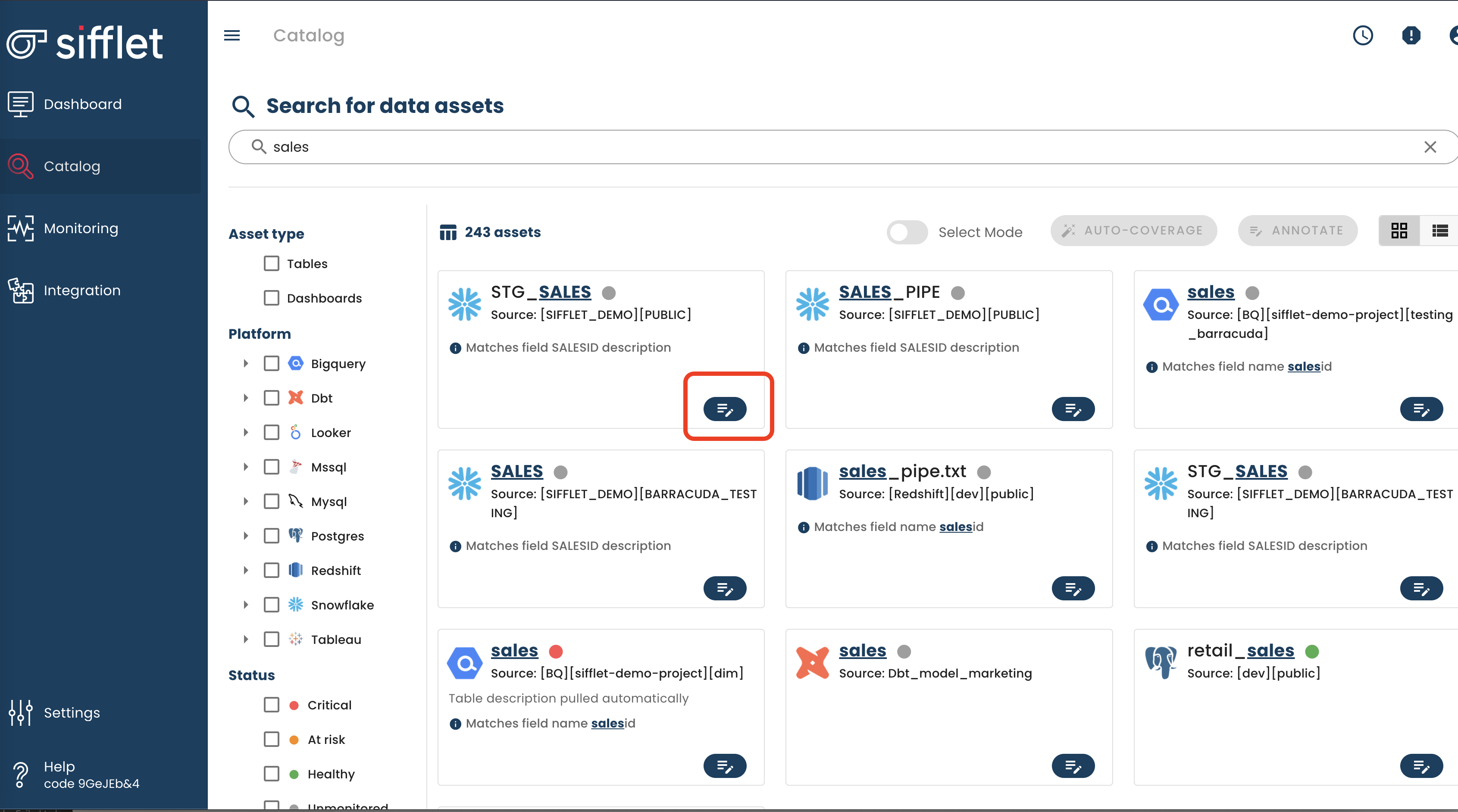
Task: Open the clock history icon
Action: [1362, 36]
